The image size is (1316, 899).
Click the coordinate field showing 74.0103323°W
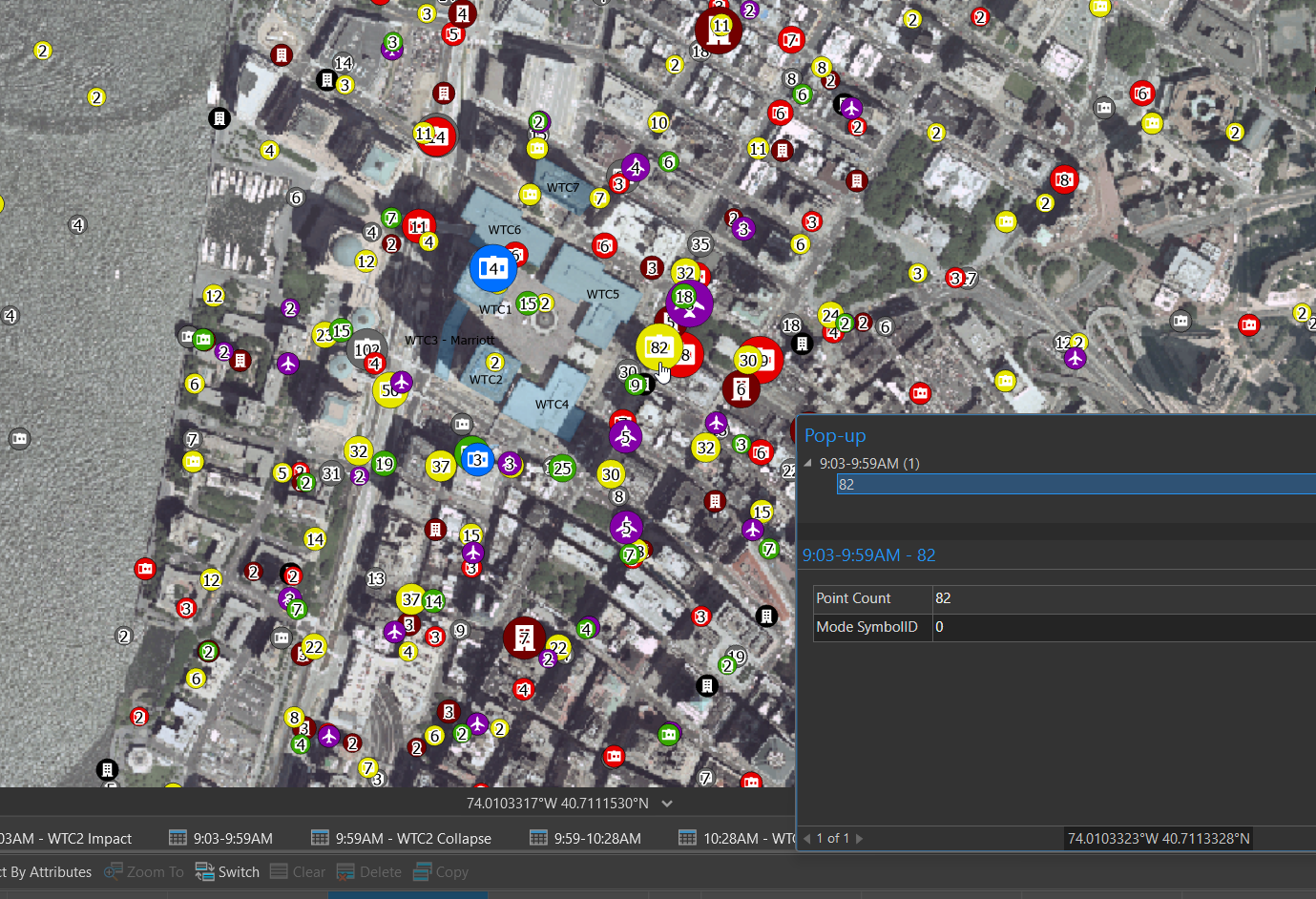(x=1158, y=839)
